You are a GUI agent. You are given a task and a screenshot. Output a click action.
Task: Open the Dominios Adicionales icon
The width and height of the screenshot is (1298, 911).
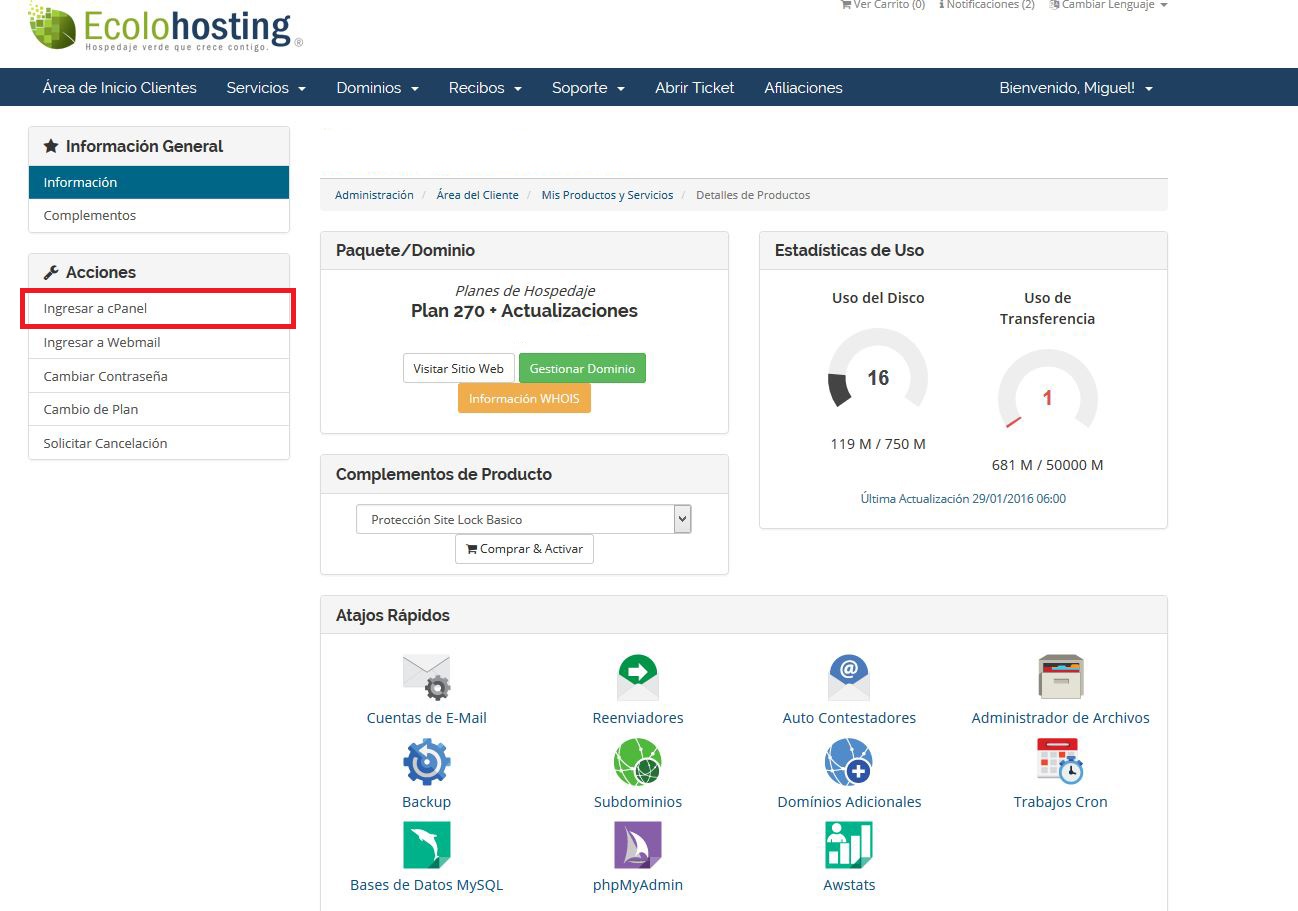coord(848,762)
